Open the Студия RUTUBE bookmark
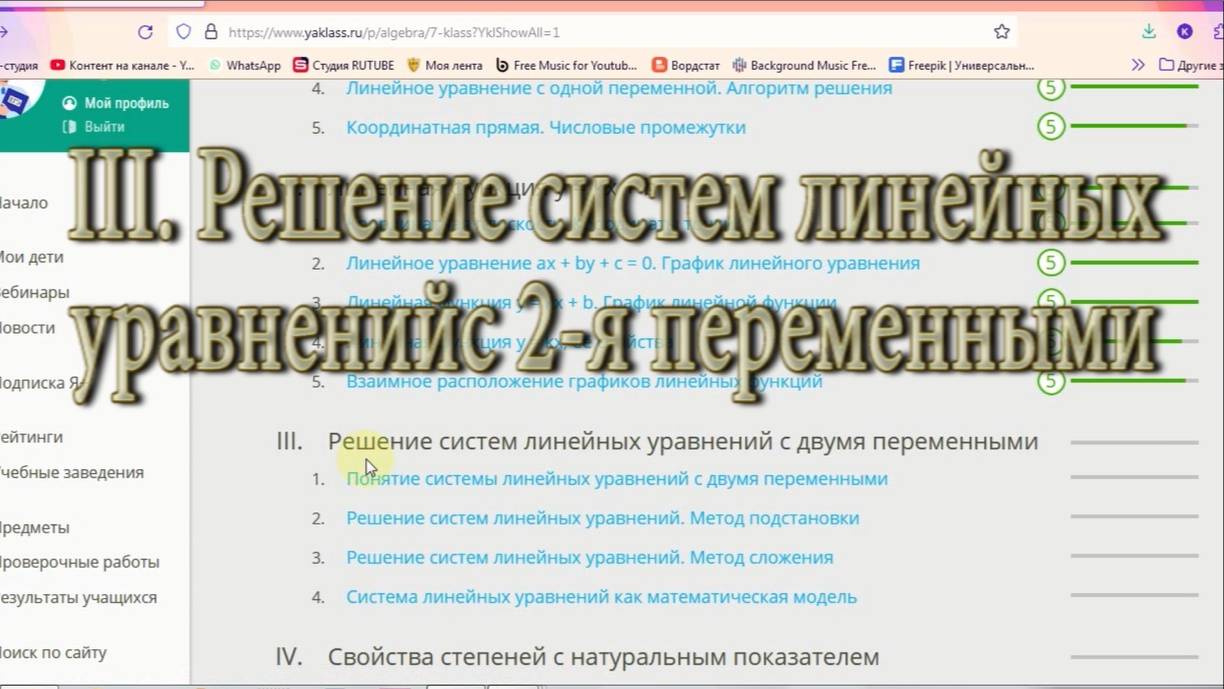 [344, 65]
